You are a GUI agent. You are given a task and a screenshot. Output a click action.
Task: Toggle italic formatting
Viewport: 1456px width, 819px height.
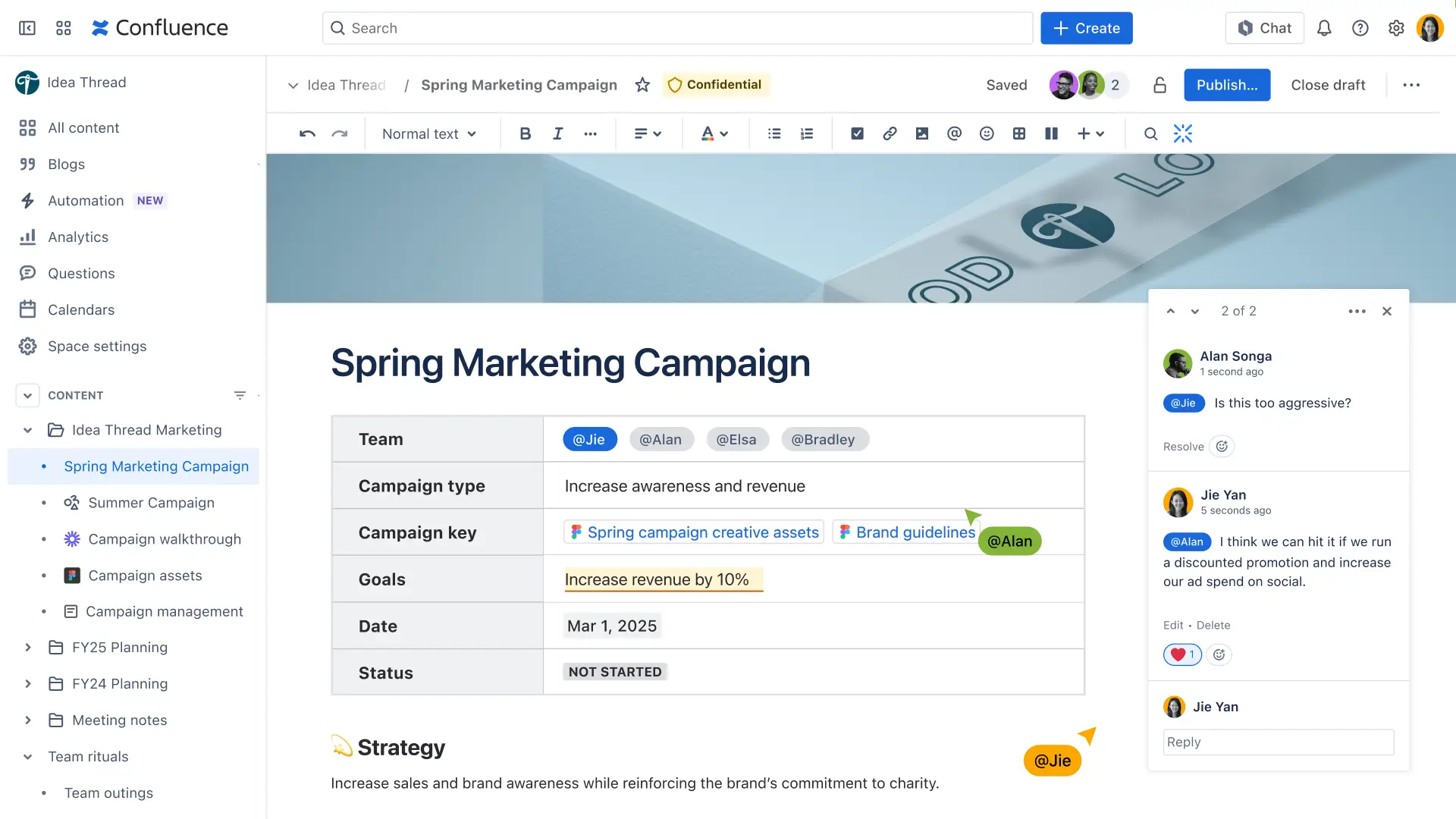pyautogui.click(x=557, y=133)
